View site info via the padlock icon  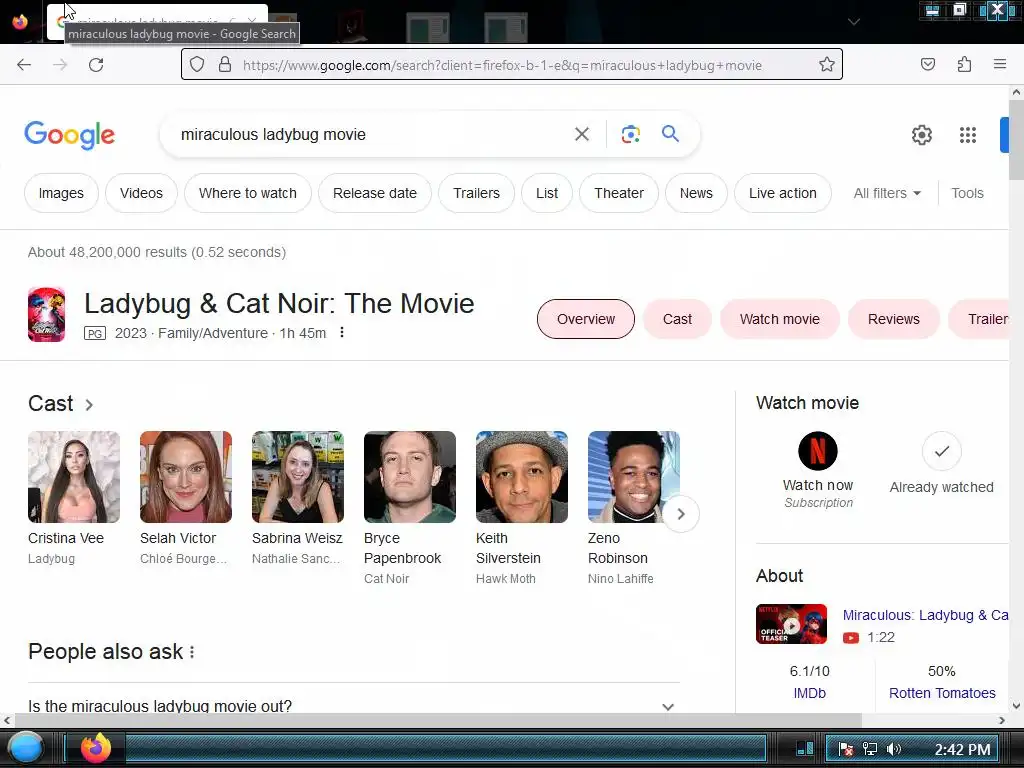225,65
